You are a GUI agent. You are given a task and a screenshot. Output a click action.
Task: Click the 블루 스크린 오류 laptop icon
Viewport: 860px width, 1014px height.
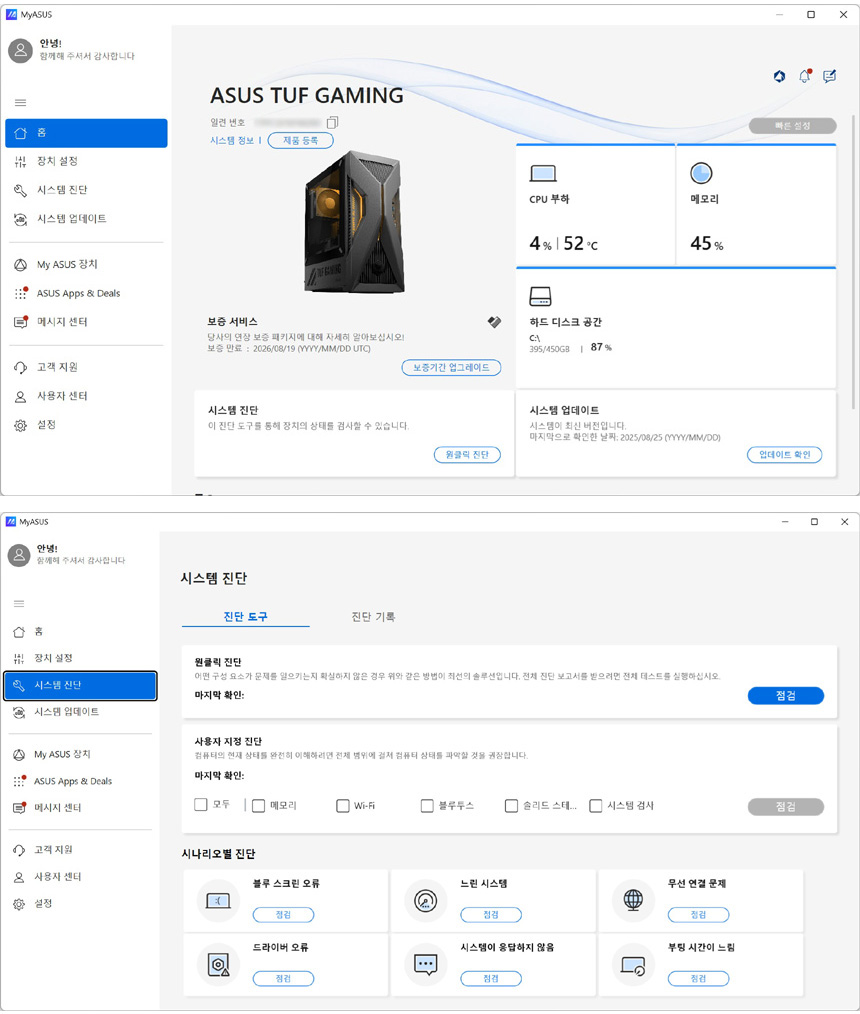pos(217,899)
